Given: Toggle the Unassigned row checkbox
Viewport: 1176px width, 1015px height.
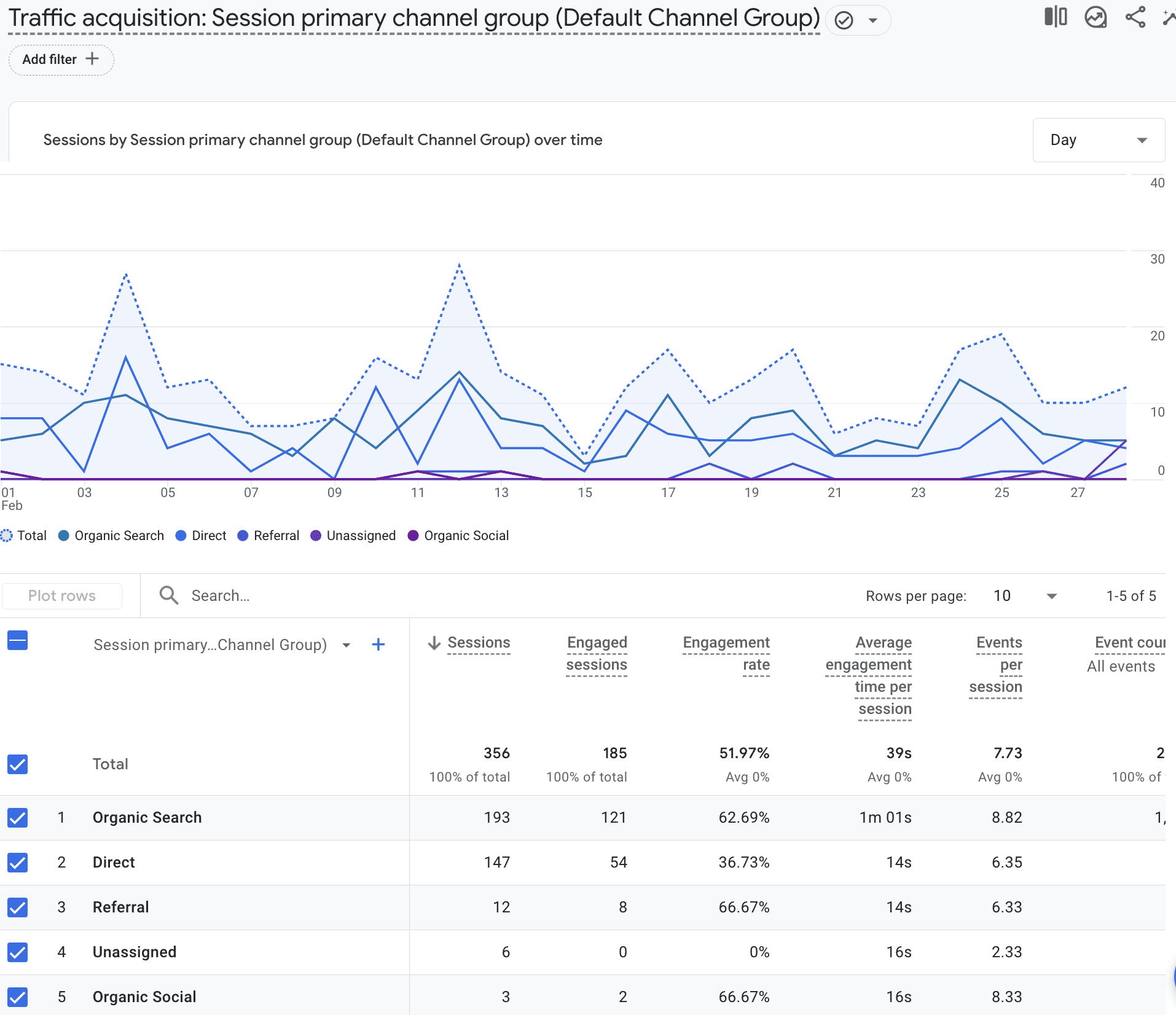Looking at the screenshot, I should point(18,952).
